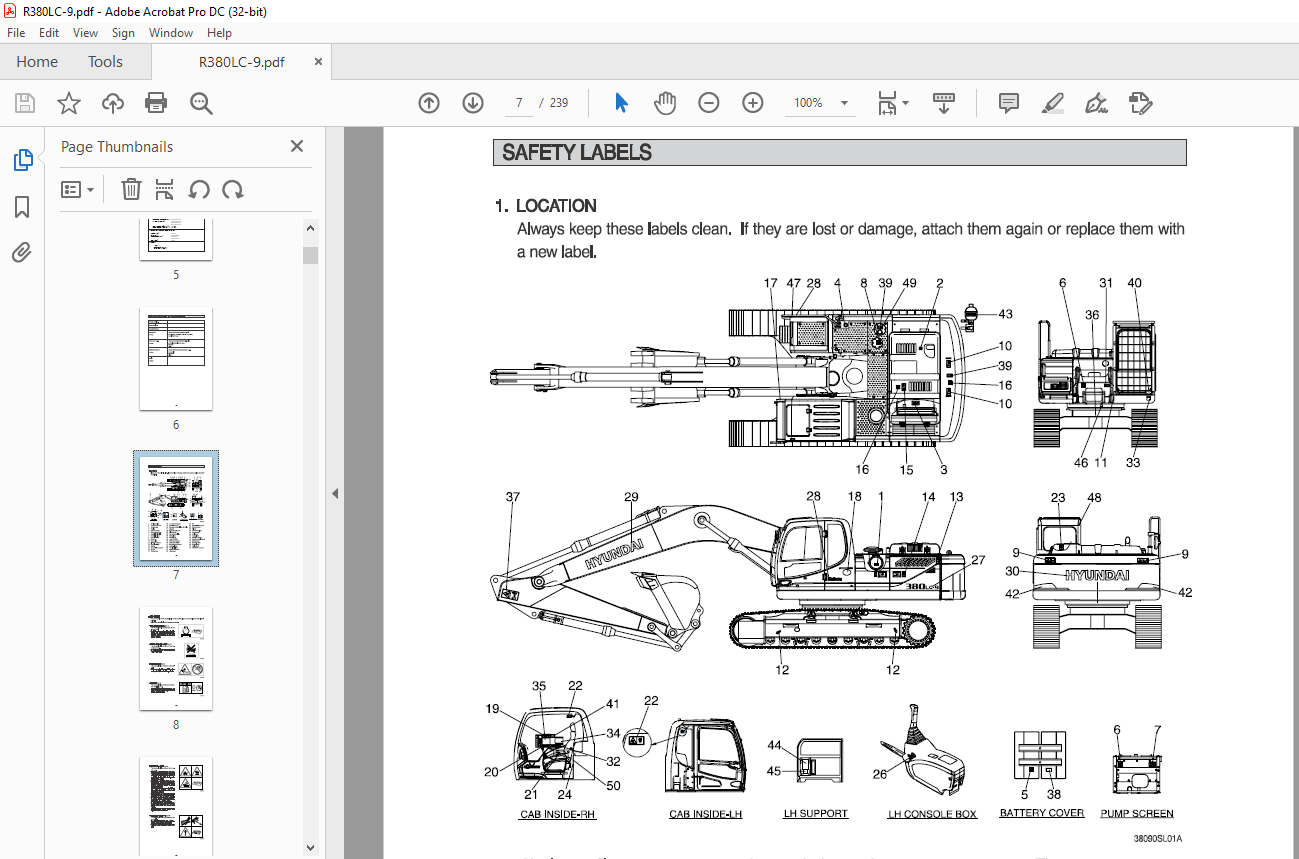Viewport: 1299px width, 859px height.
Task: Select the page 6 thumbnail
Action: tap(176, 359)
